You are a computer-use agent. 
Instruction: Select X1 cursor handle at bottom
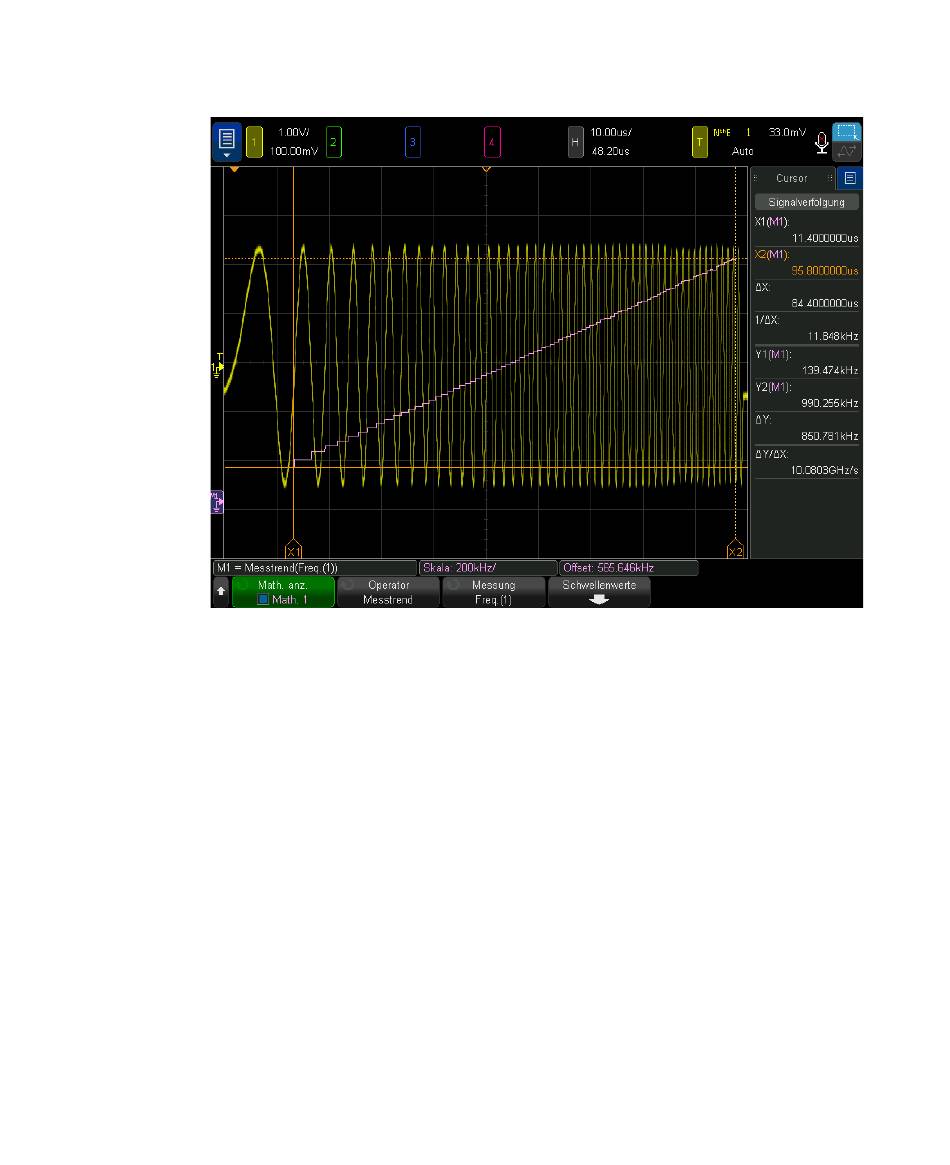[x=293, y=549]
